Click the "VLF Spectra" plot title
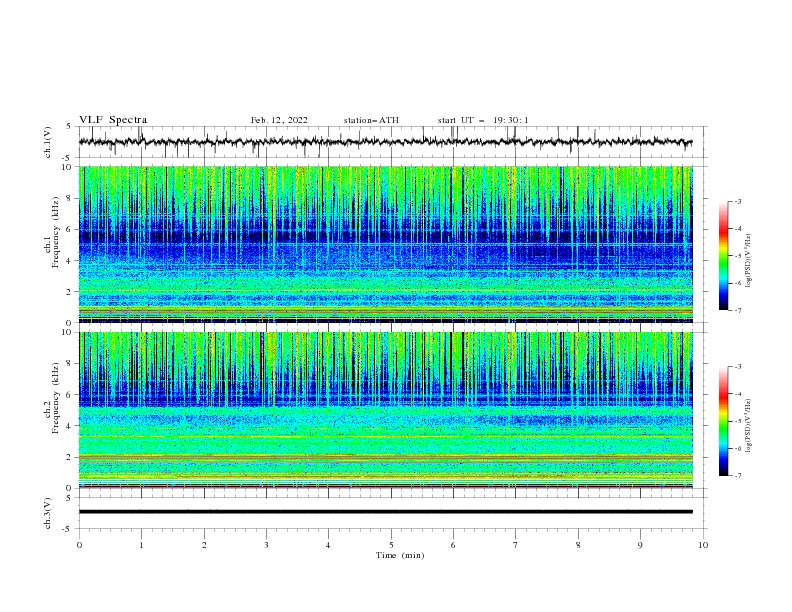Viewport: 792px width, 612px height. pos(113,120)
